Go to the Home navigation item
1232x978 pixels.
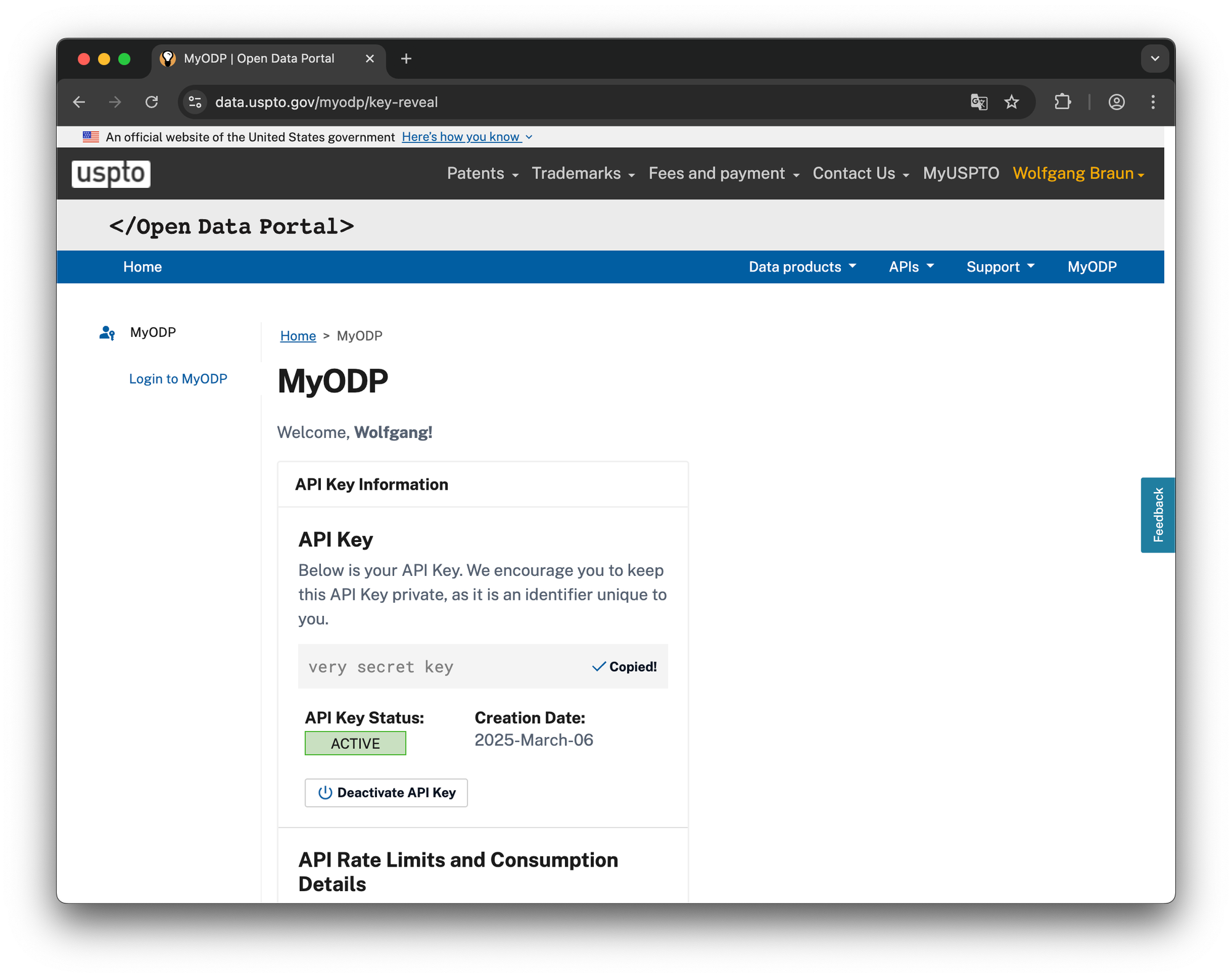pyautogui.click(x=142, y=267)
